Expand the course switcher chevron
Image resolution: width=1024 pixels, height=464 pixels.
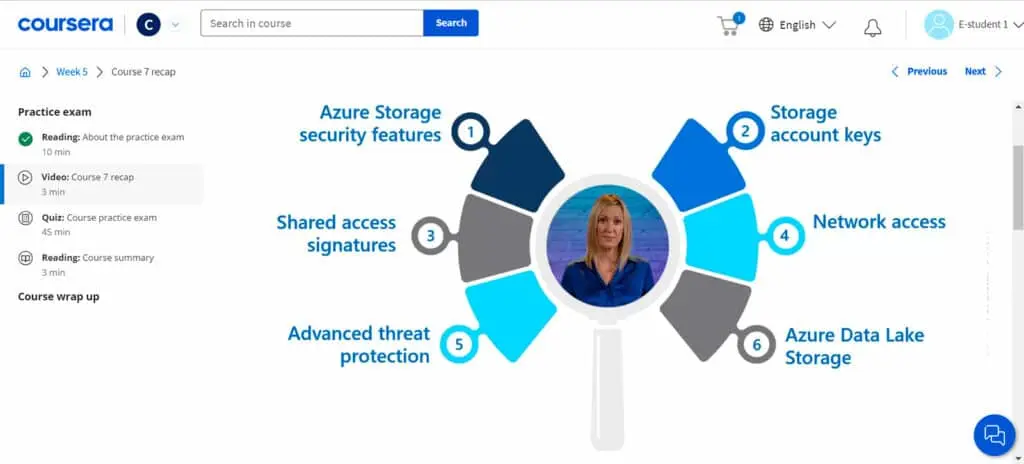coord(174,25)
